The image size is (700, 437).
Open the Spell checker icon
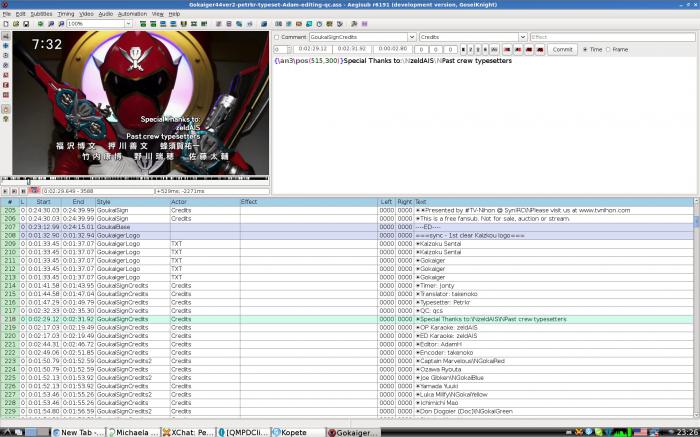[339, 23]
